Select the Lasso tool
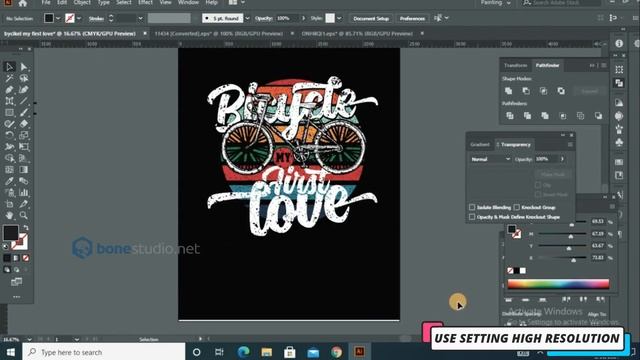 24,78
